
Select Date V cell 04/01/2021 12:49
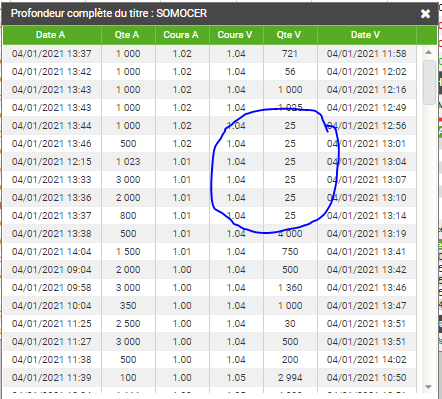pyautogui.click(x=367, y=108)
